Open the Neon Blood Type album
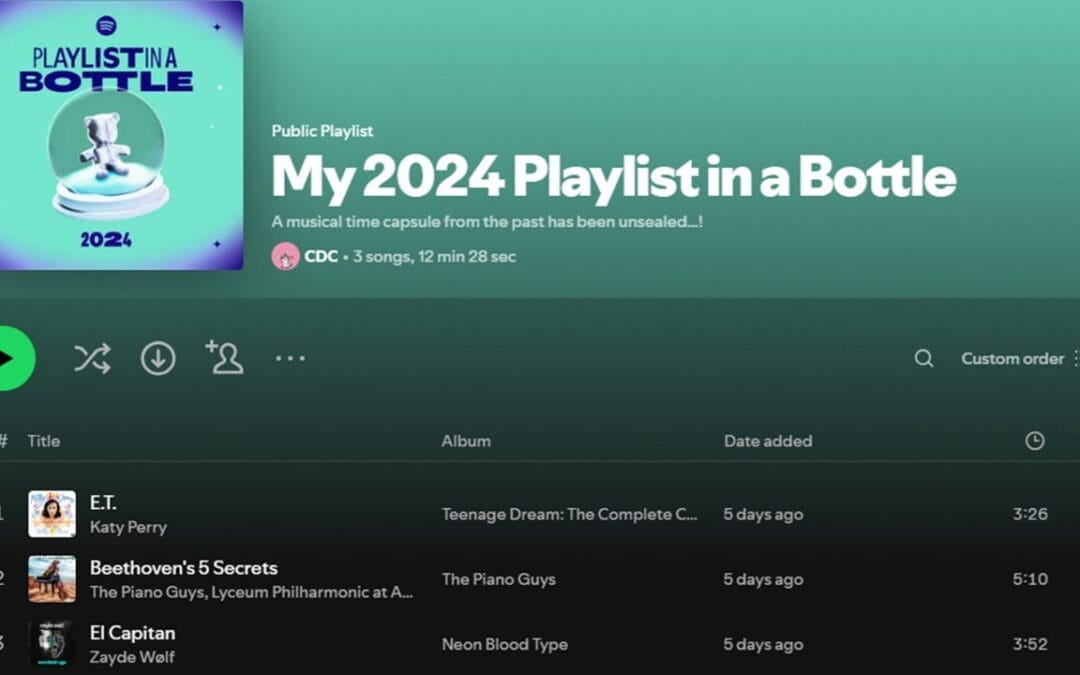1080x675 pixels. 504,644
